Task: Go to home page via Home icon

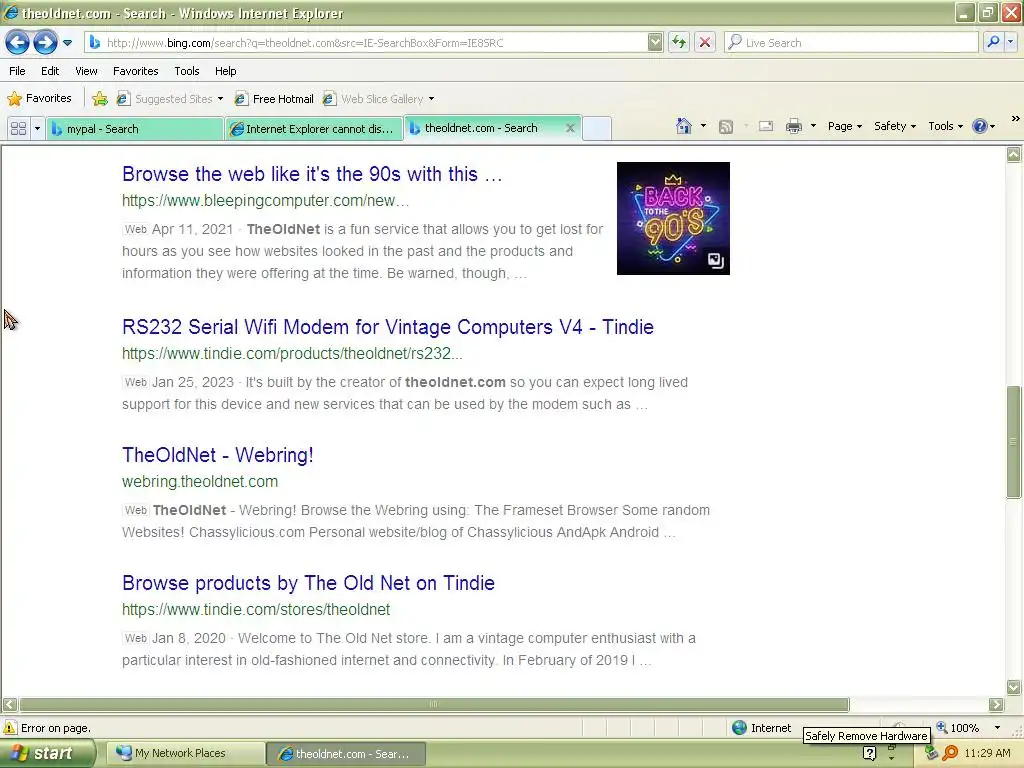Action: pyautogui.click(x=684, y=126)
